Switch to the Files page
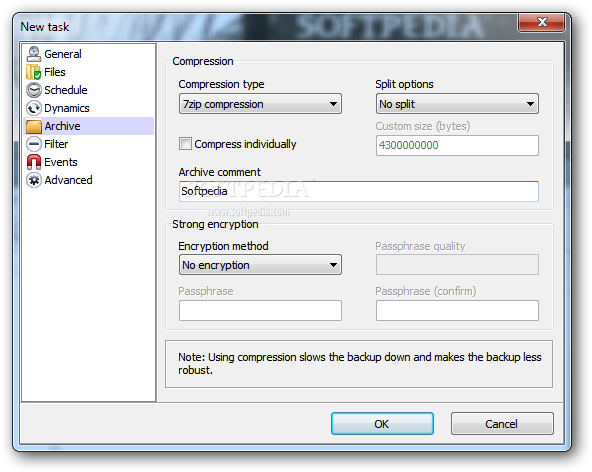 [55, 72]
